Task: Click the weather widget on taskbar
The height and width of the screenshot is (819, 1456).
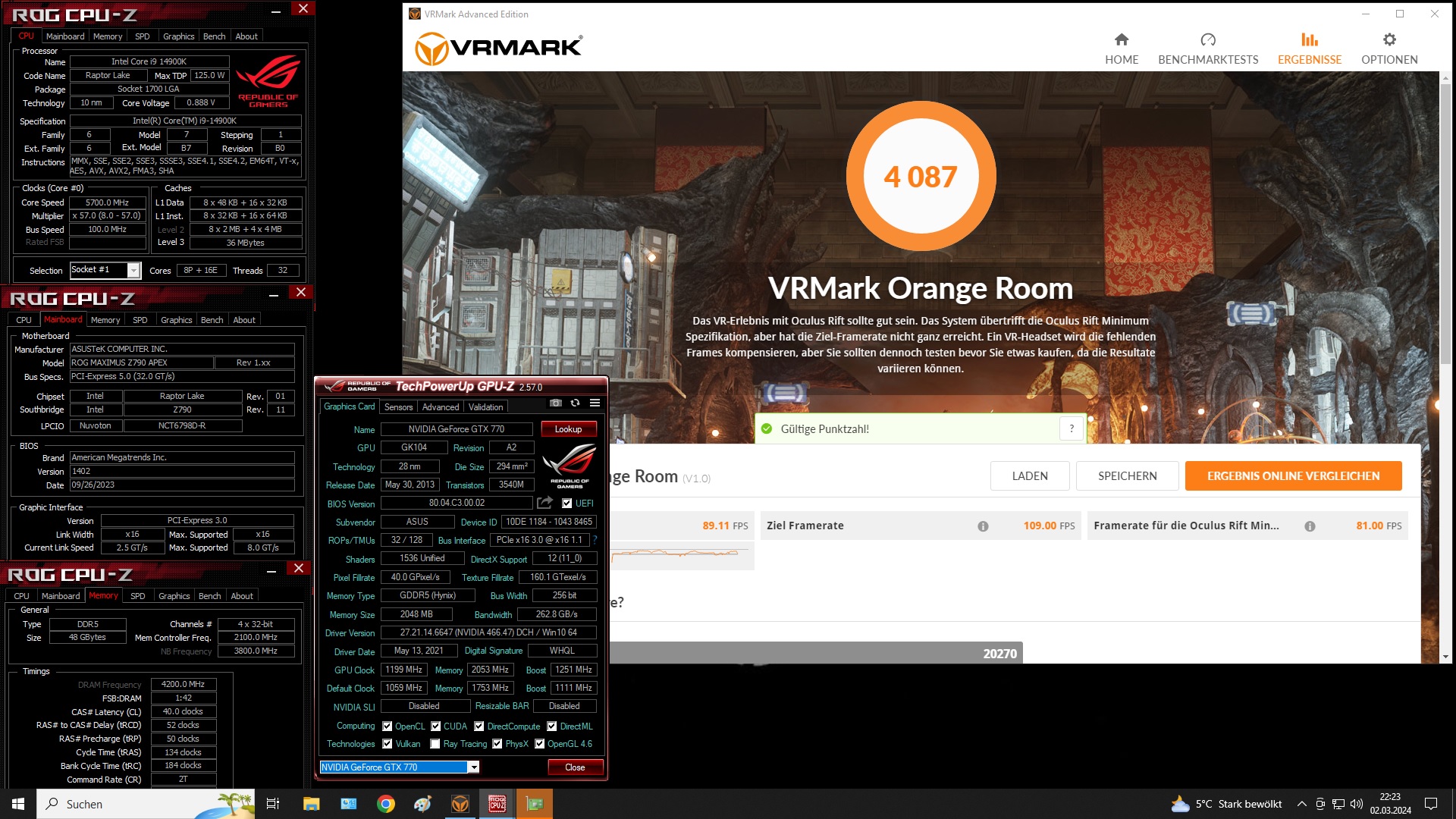Action: point(1226,804)
